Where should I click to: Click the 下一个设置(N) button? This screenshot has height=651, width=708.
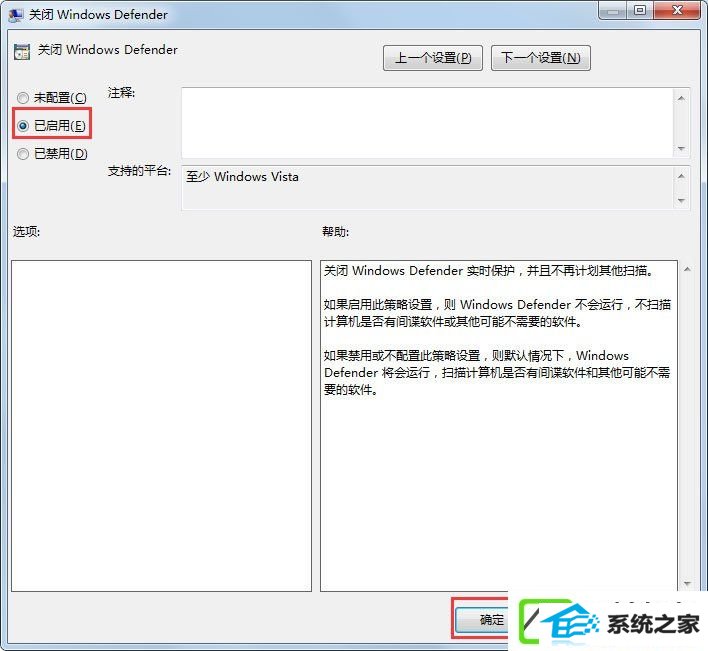[540, 58]
